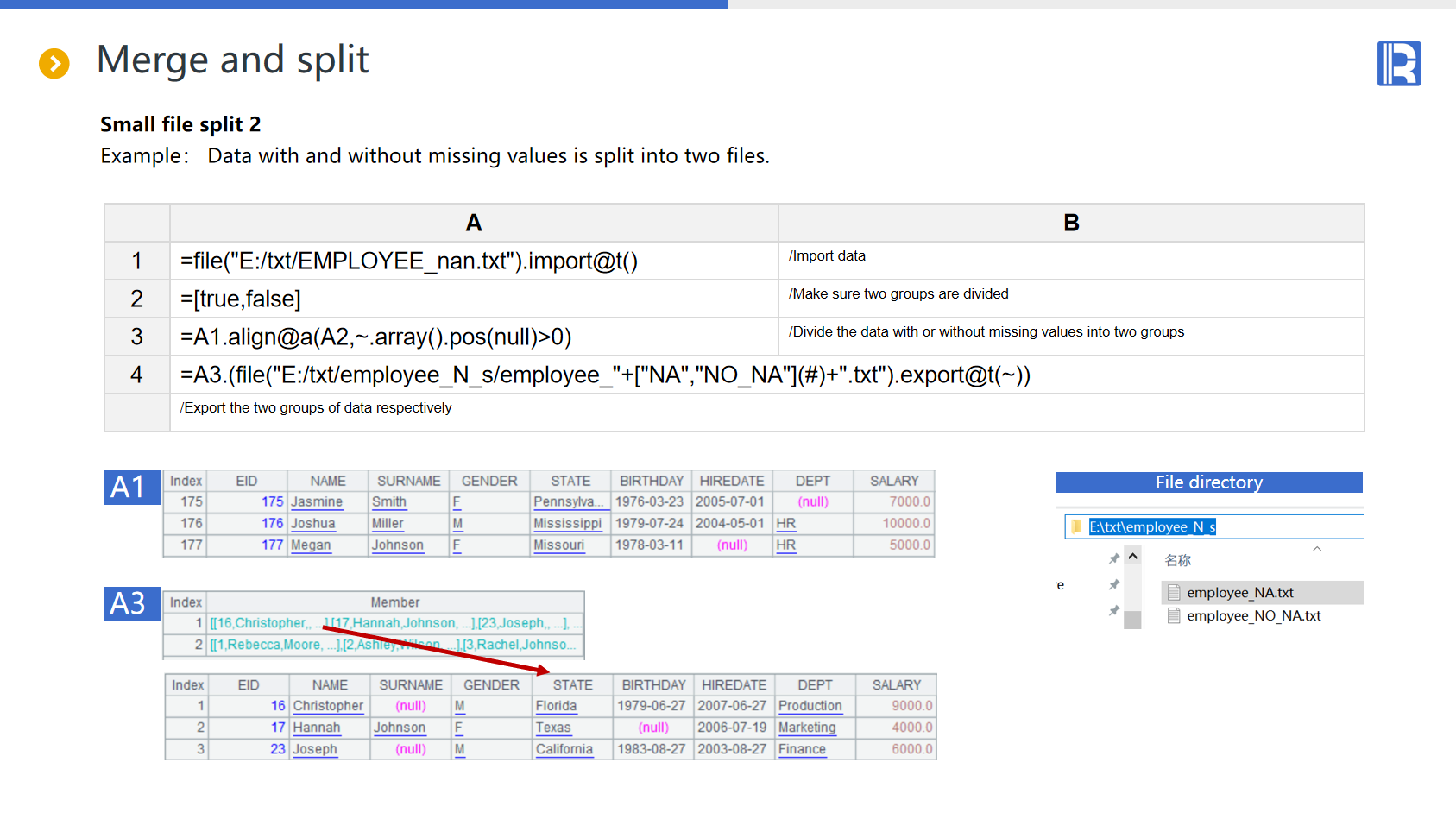Select the SALARY column header in A1 table
This screenshot has height=819, width=1456.
[893, 482]
